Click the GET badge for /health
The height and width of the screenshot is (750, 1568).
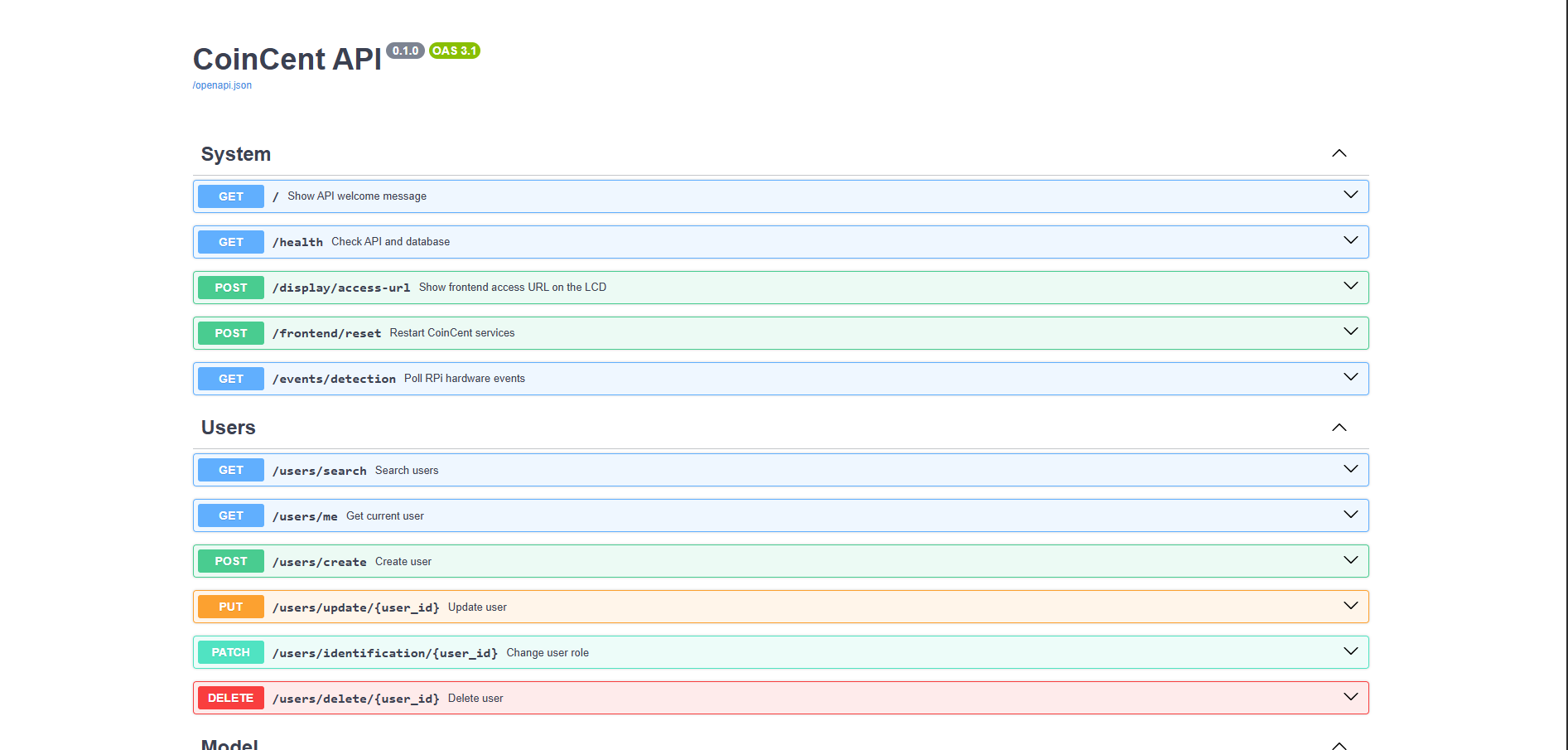coord(231,242)
